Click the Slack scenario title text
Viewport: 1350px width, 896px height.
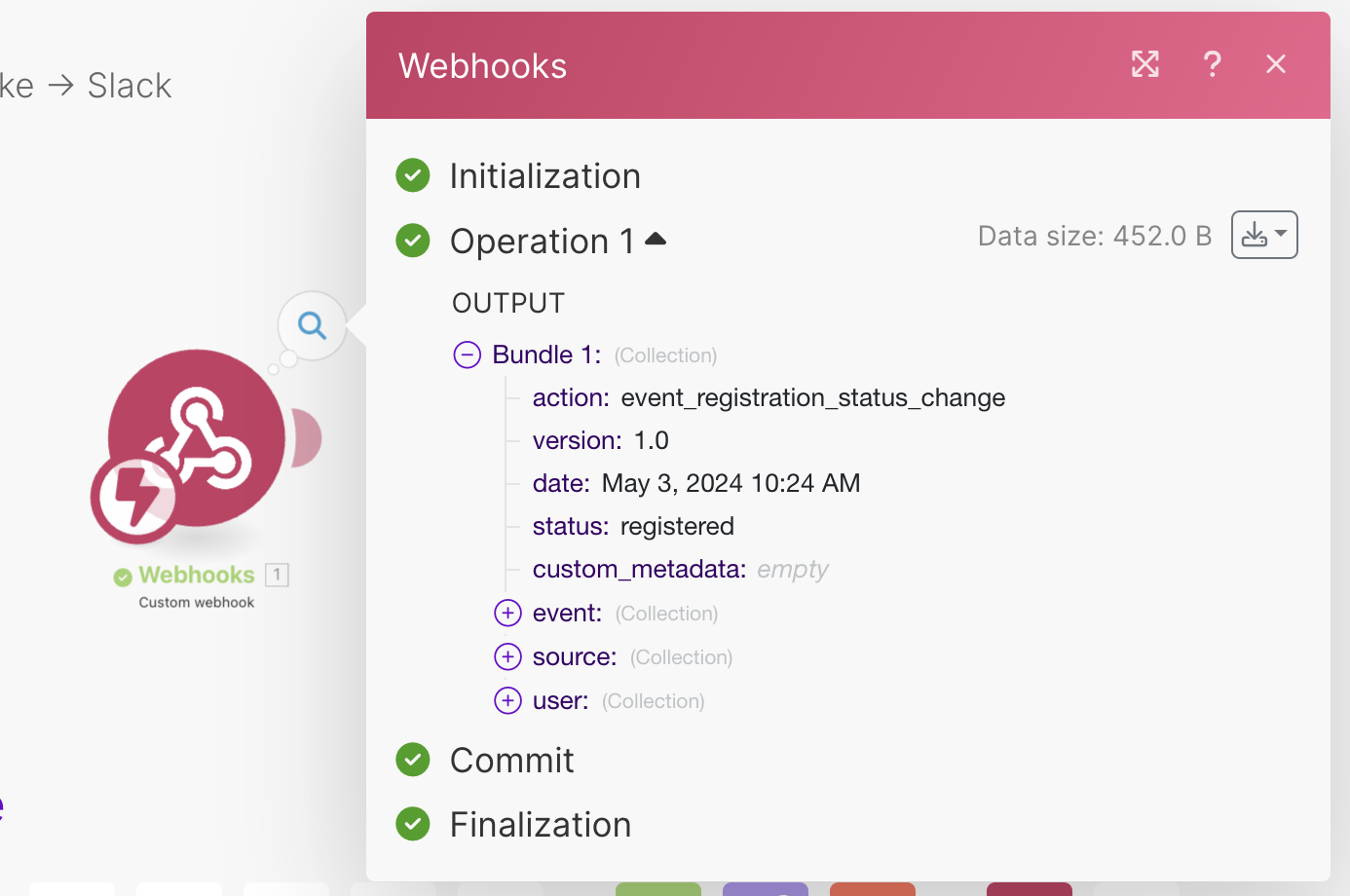click(130, 86)
